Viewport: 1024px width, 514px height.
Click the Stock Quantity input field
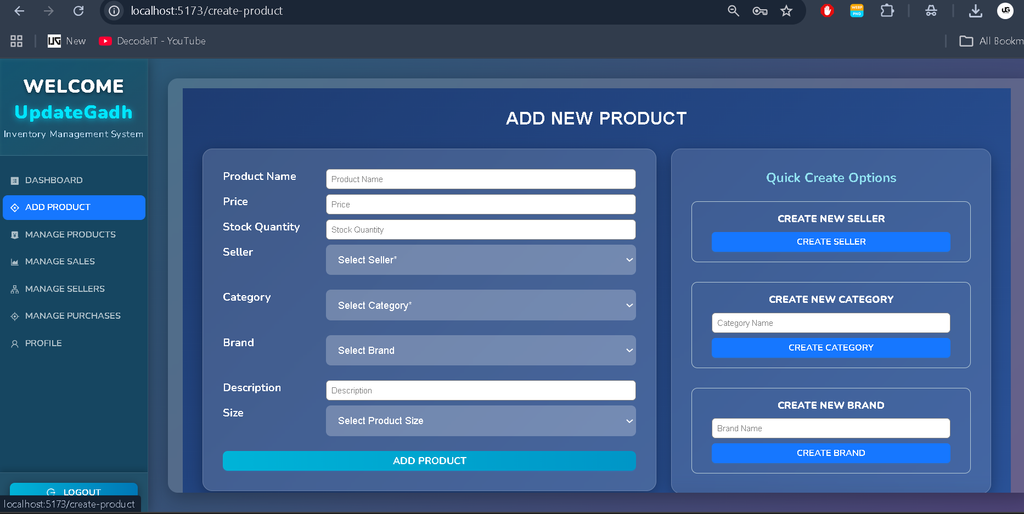point(481,229)
